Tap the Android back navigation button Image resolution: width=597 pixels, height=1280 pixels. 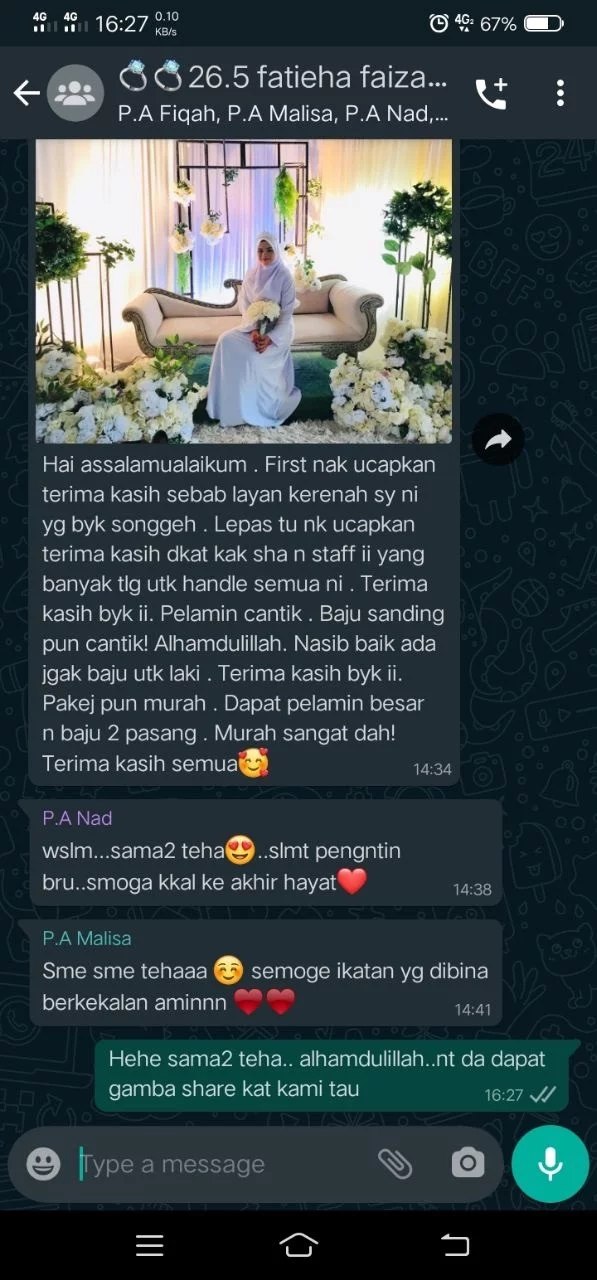click(455, 1245)
